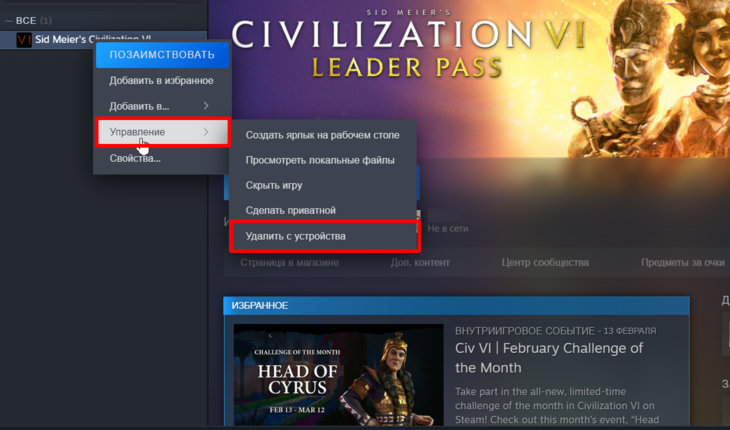The height and width of the screenshot is (430, 730).
Task: Open Предметы за очки link
Action: 683,262
